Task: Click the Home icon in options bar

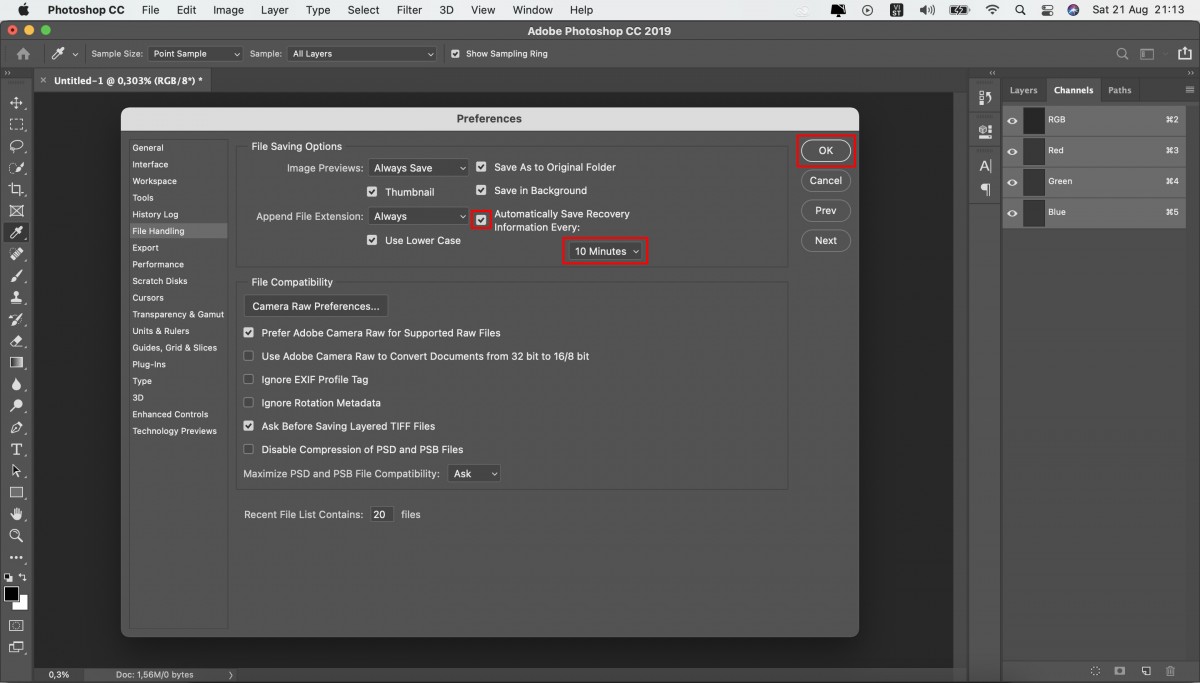Action: [24, 54]
